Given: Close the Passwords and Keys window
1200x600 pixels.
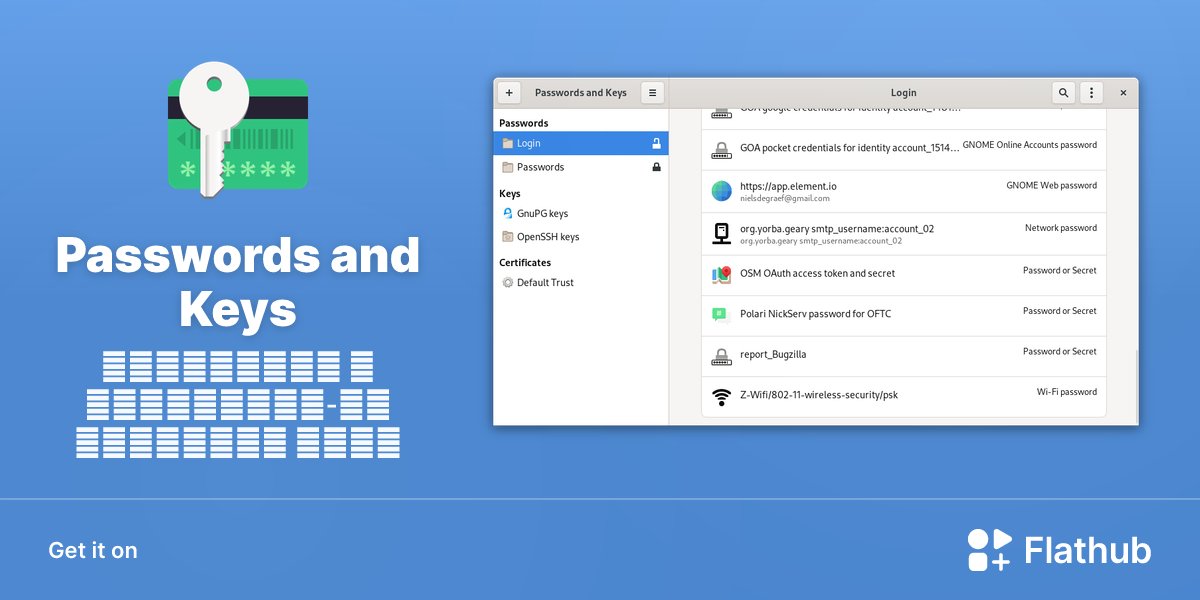Looking at the screenshot, I should (1123, 93).
